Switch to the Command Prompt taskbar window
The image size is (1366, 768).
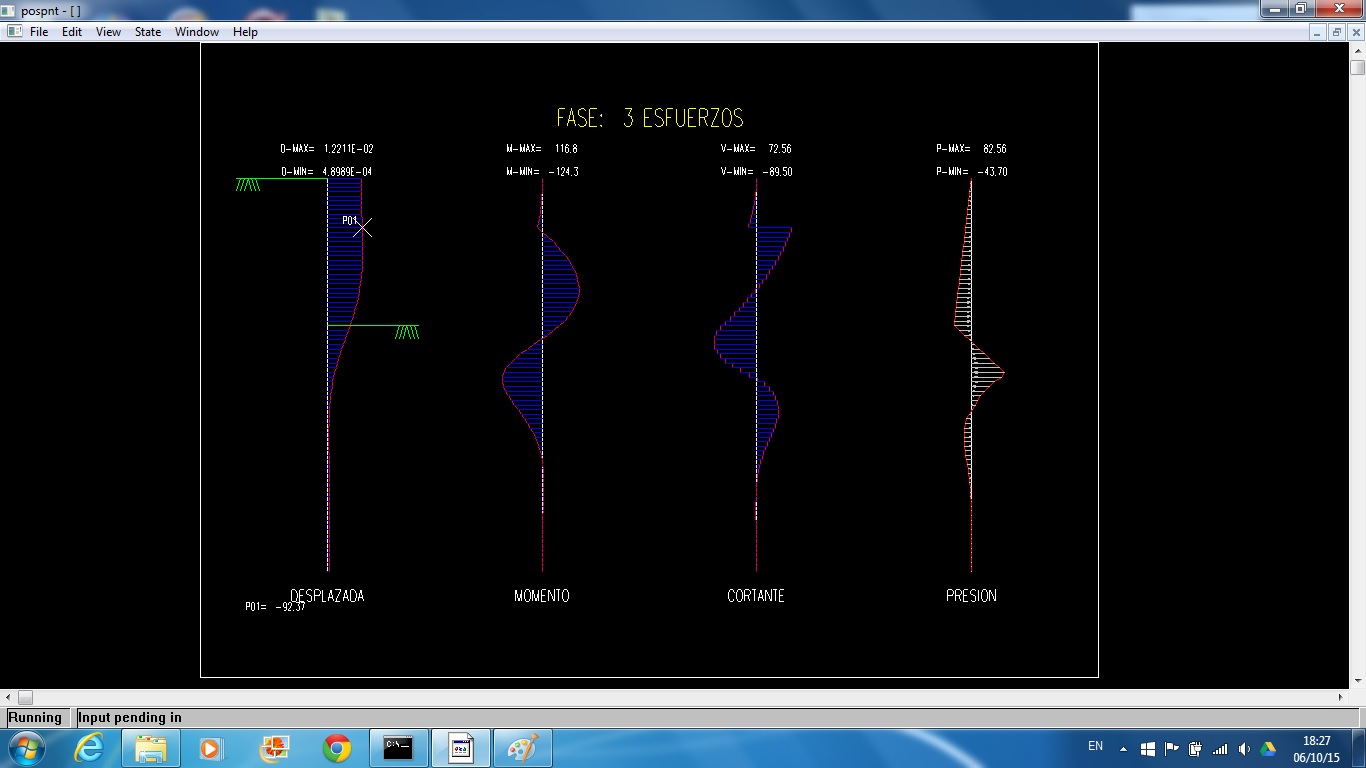click(x=398, y=748)
